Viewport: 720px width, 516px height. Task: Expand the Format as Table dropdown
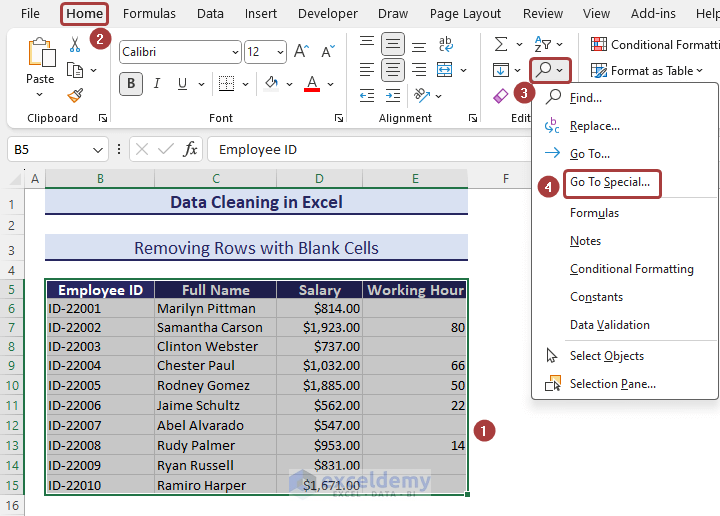click(x=699, y=71)
